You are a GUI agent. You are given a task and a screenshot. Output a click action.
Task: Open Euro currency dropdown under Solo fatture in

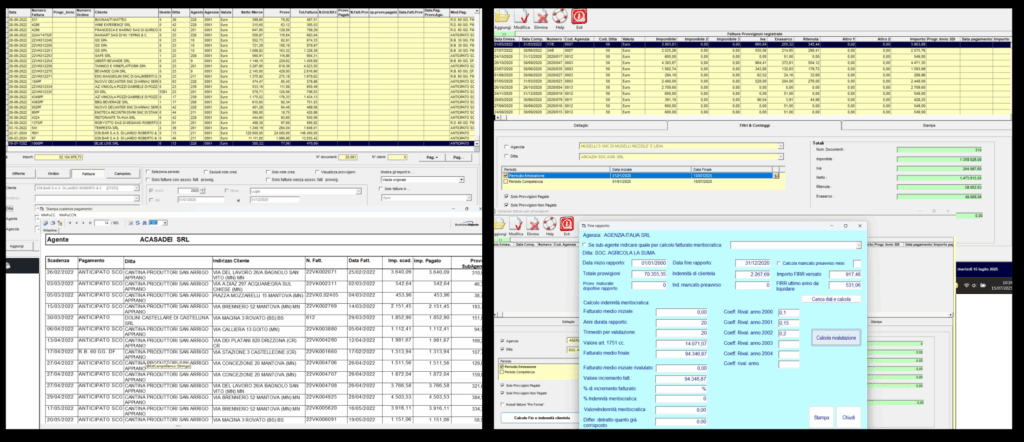[469, 198]
